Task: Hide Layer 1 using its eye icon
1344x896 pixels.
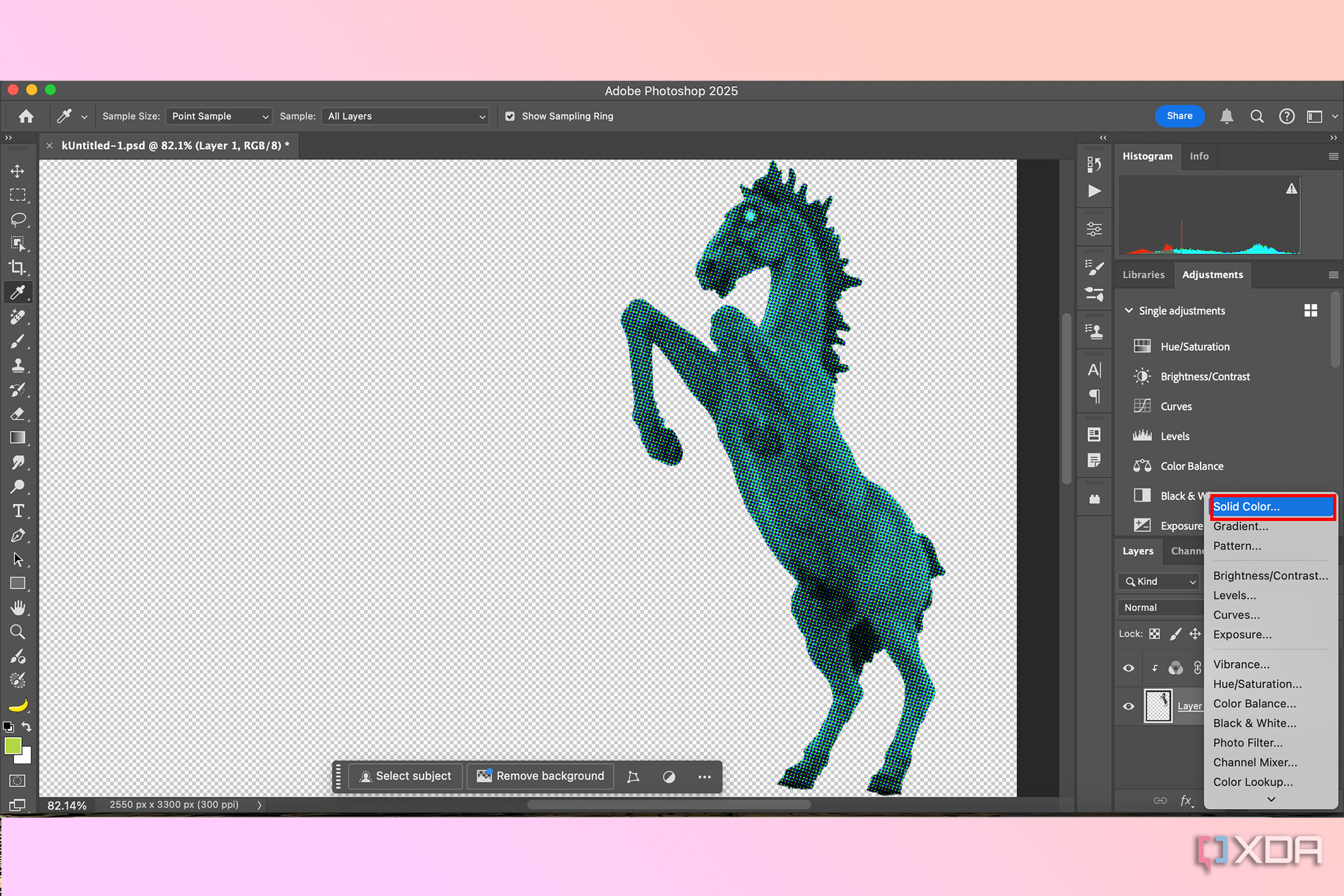Action: 1128,707
